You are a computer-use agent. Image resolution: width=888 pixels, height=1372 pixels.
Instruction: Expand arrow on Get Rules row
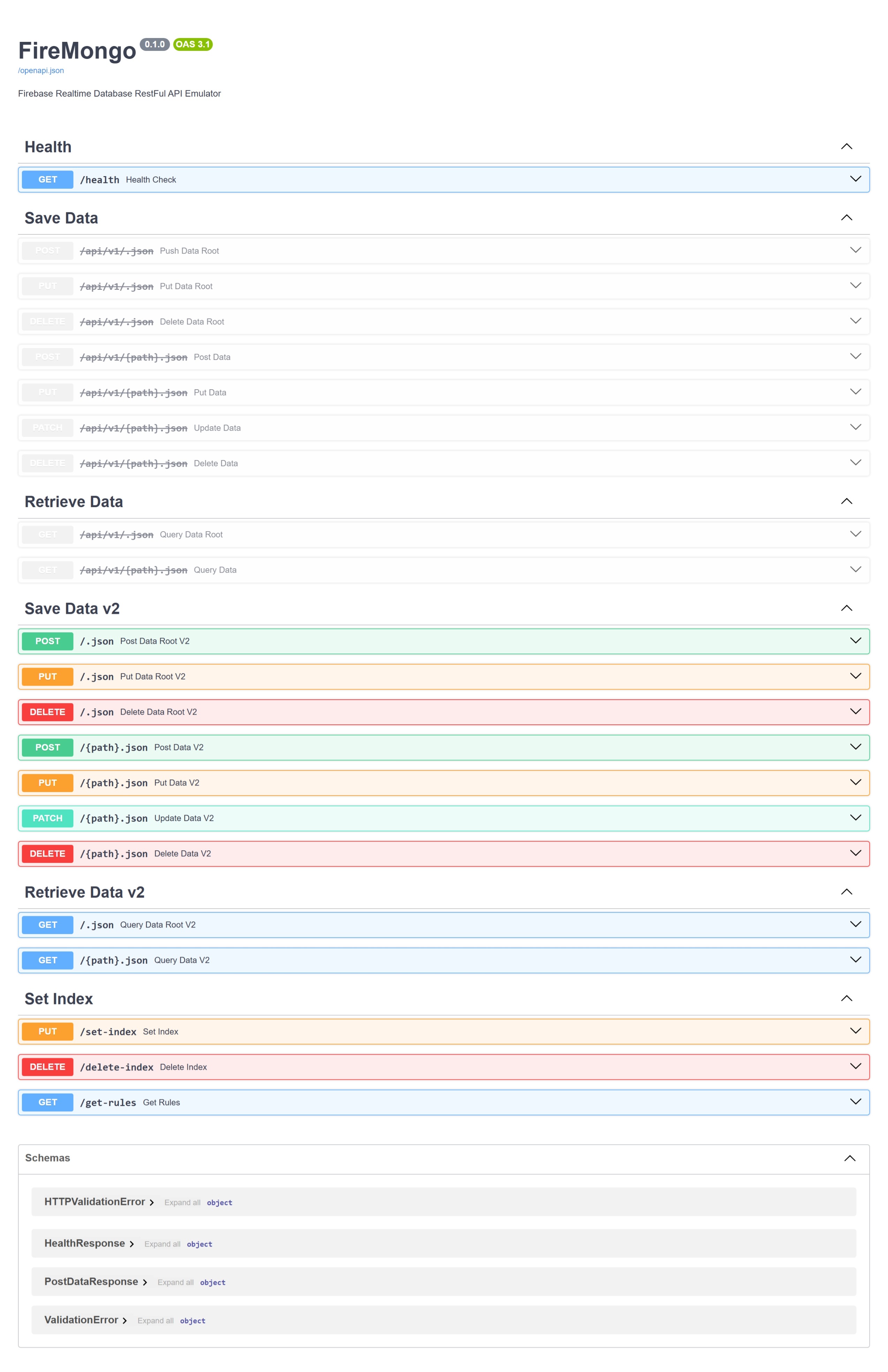click(x=856, y=1102)
